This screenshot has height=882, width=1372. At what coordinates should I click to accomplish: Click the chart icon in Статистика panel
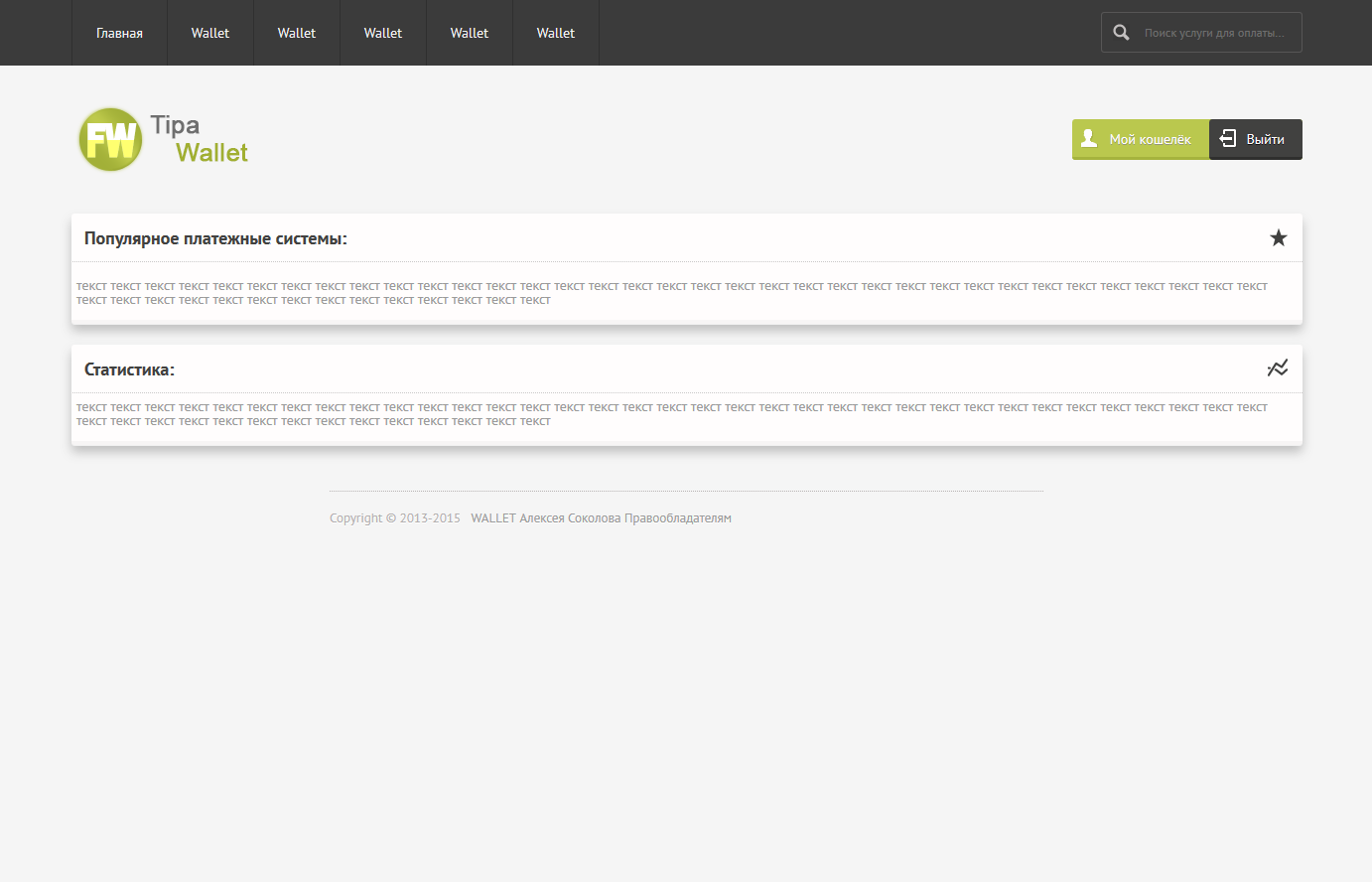[x=1278, y=368]
